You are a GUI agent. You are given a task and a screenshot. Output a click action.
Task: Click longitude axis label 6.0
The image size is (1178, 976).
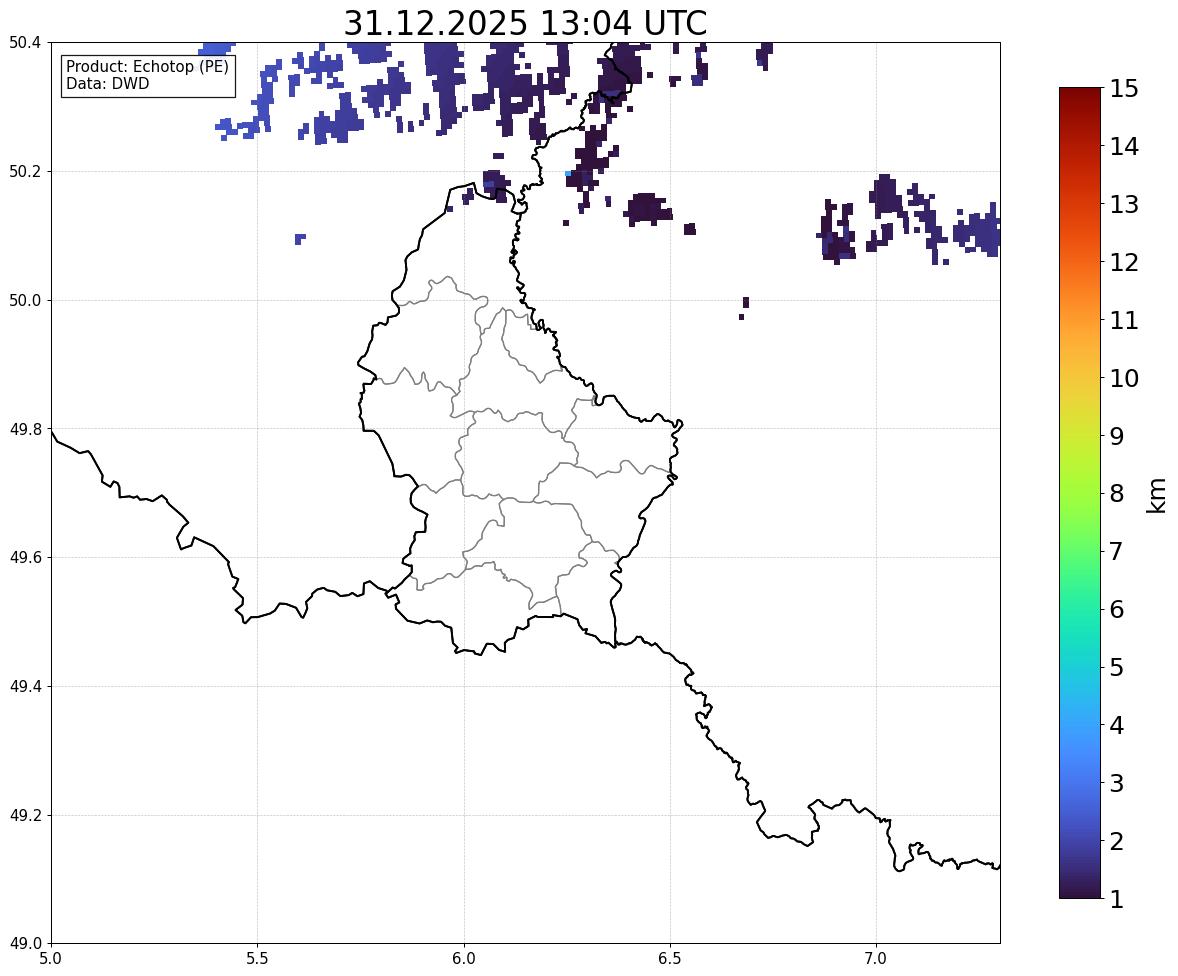tap(464, 959)
